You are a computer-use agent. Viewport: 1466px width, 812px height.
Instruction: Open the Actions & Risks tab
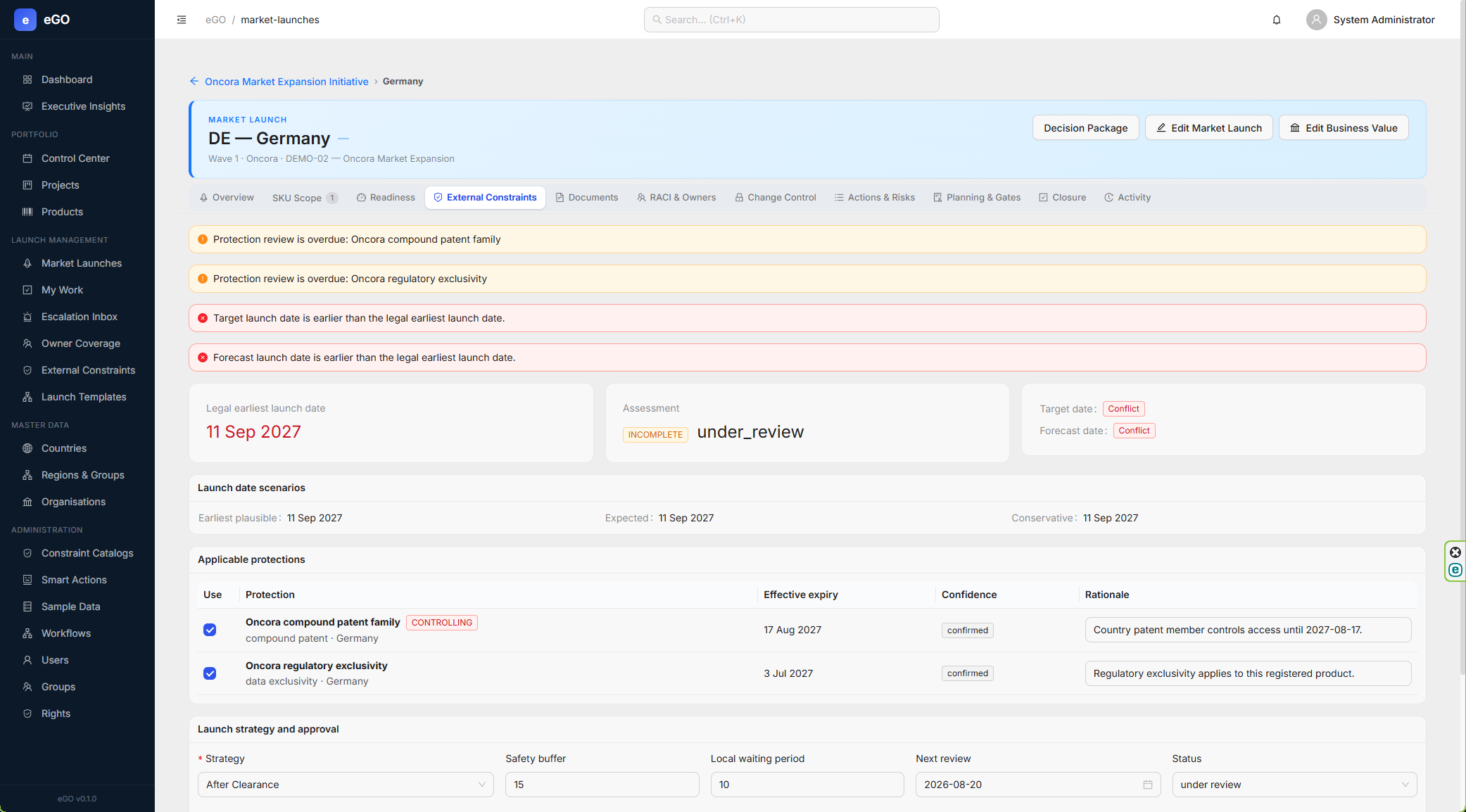click(x=875, y=198)
